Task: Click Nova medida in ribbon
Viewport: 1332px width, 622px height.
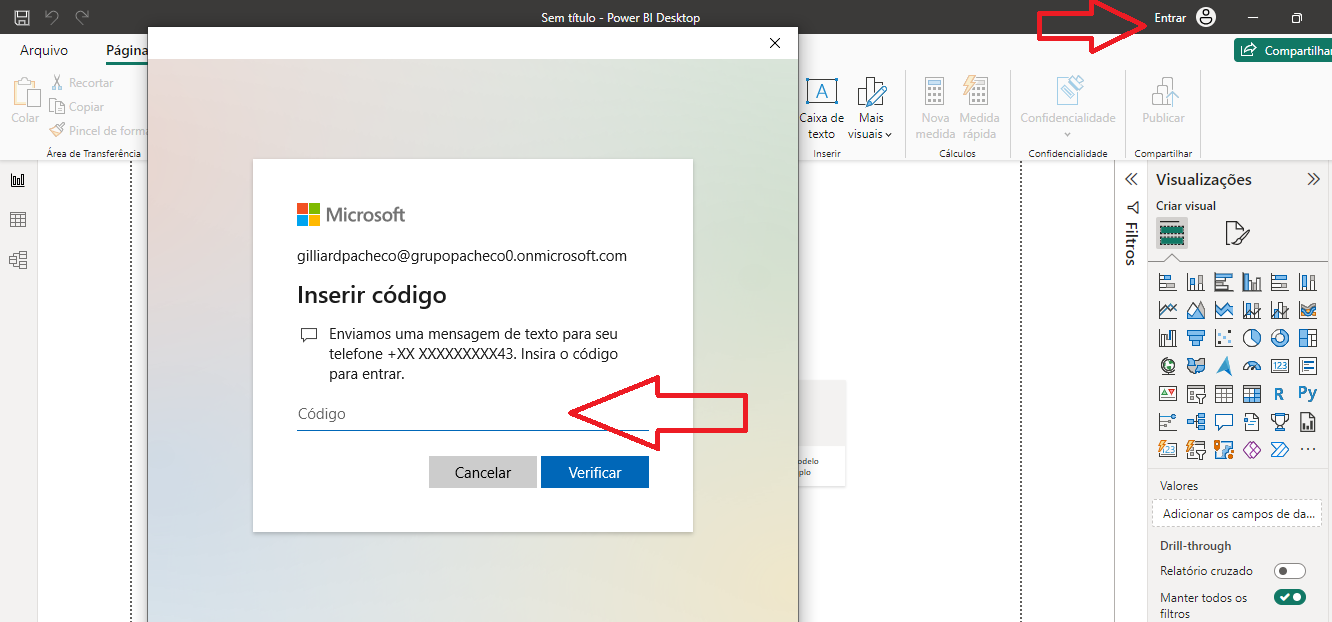Action: point(935,108)
